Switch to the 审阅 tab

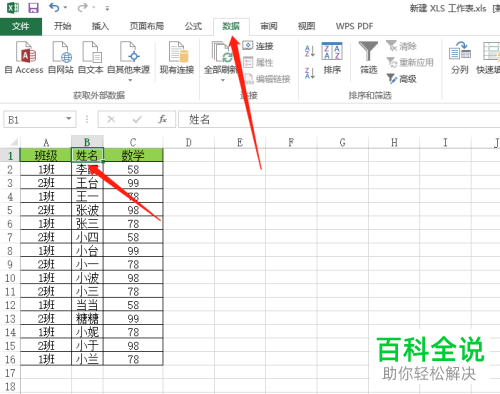tap(269, 26)
